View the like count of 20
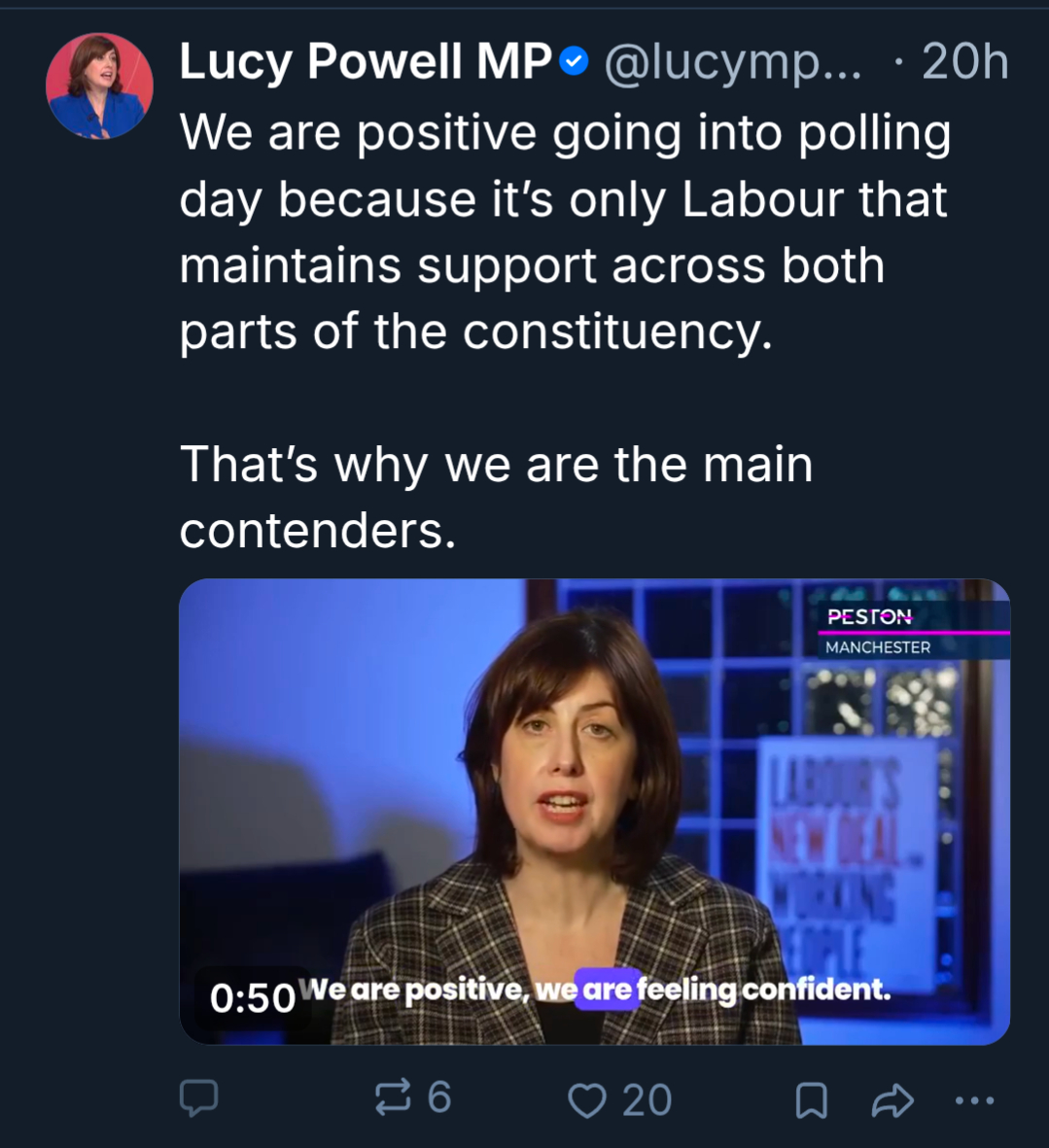Screen dimensions: 1049x1148 pyautogui.click(x=647, y=1100)
